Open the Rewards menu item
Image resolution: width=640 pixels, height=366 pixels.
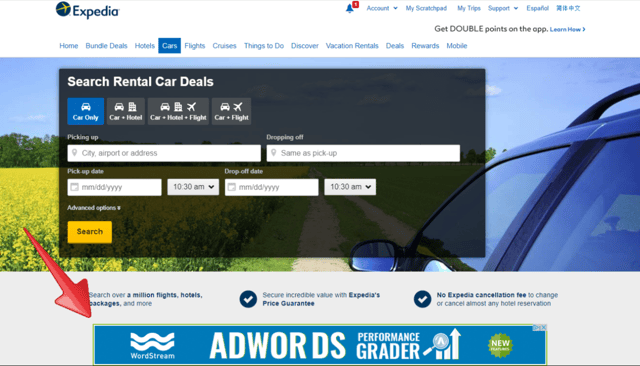pyautogui.click(x=425, y=46)
